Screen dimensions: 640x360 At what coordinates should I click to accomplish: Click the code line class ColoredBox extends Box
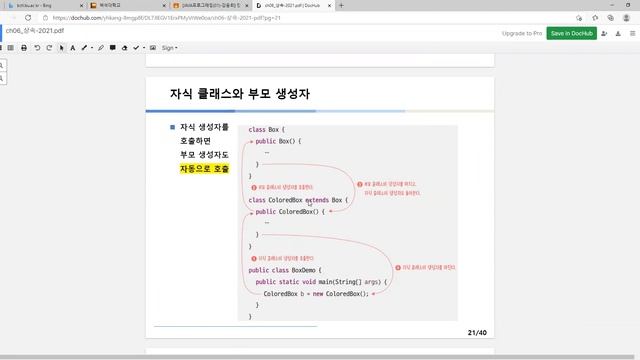click(x=298, y=200)
